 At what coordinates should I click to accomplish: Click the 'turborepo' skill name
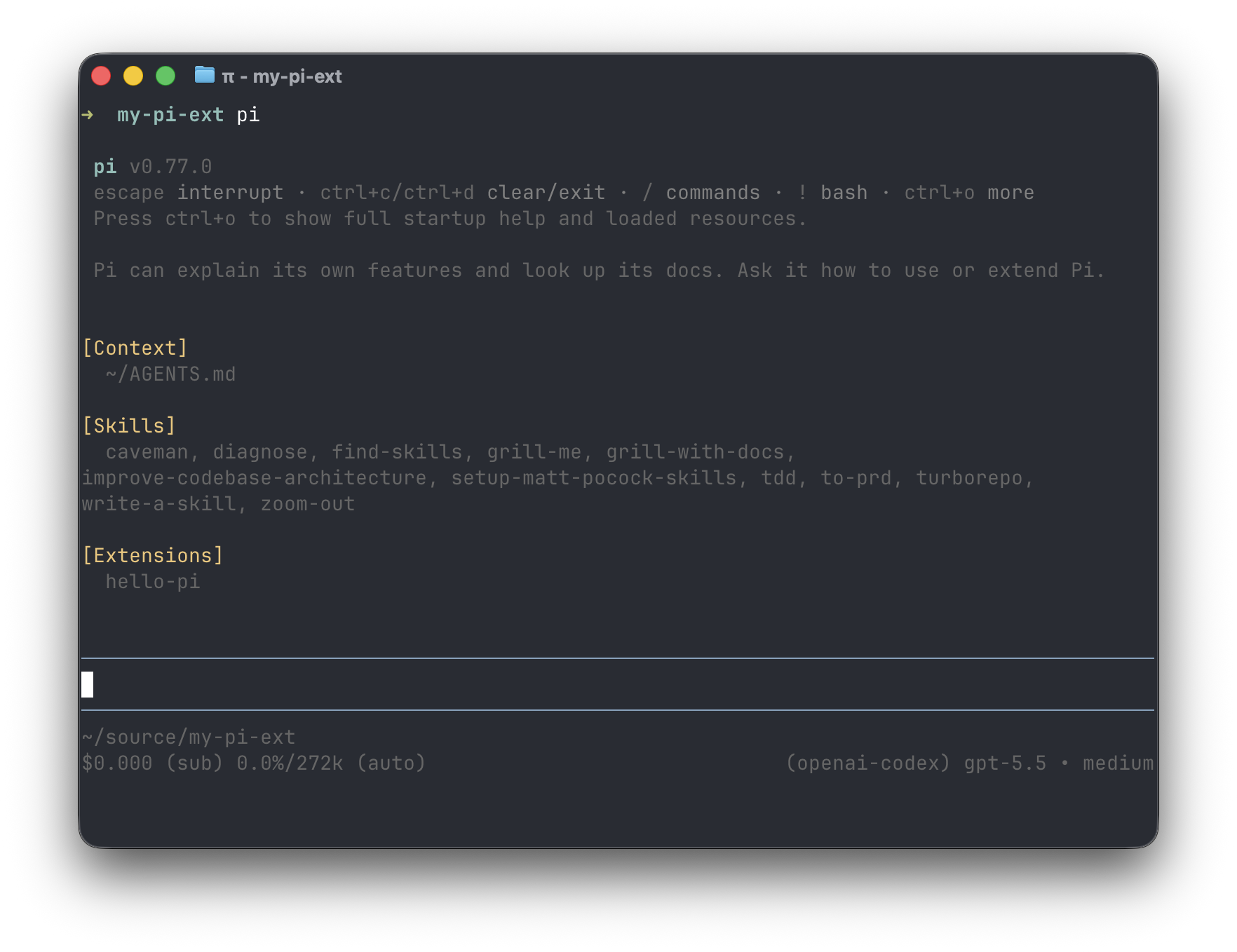(x=969, y=478)
